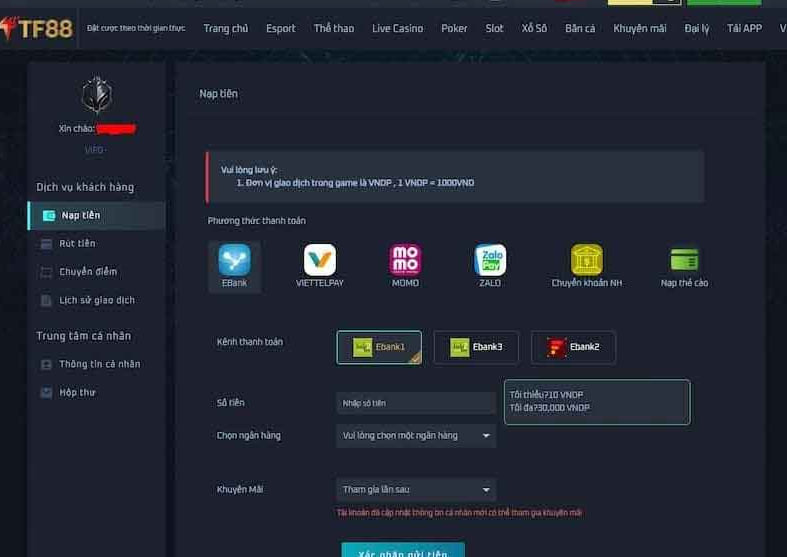This screenshot has width=787, height=557.
Task: Click the VNDP exchange rate note
Action: point(355,183)
